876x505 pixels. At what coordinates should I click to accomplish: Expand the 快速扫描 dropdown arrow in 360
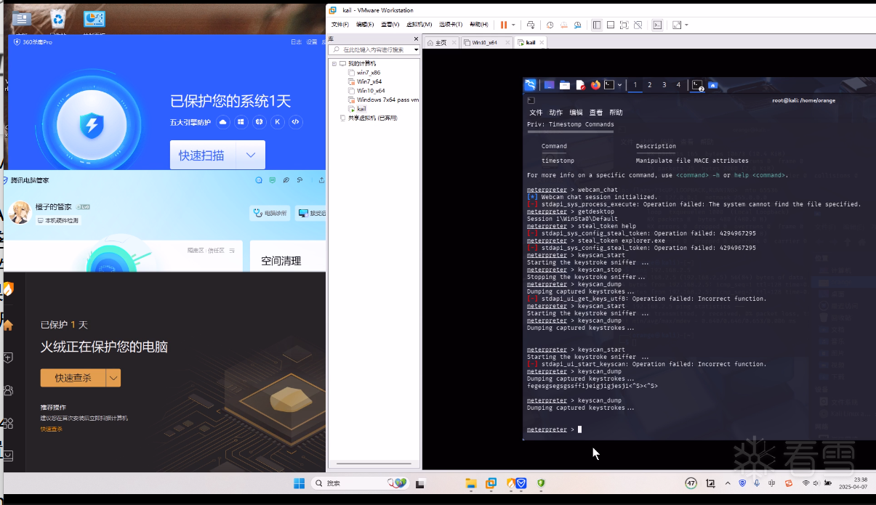[251, 155]
